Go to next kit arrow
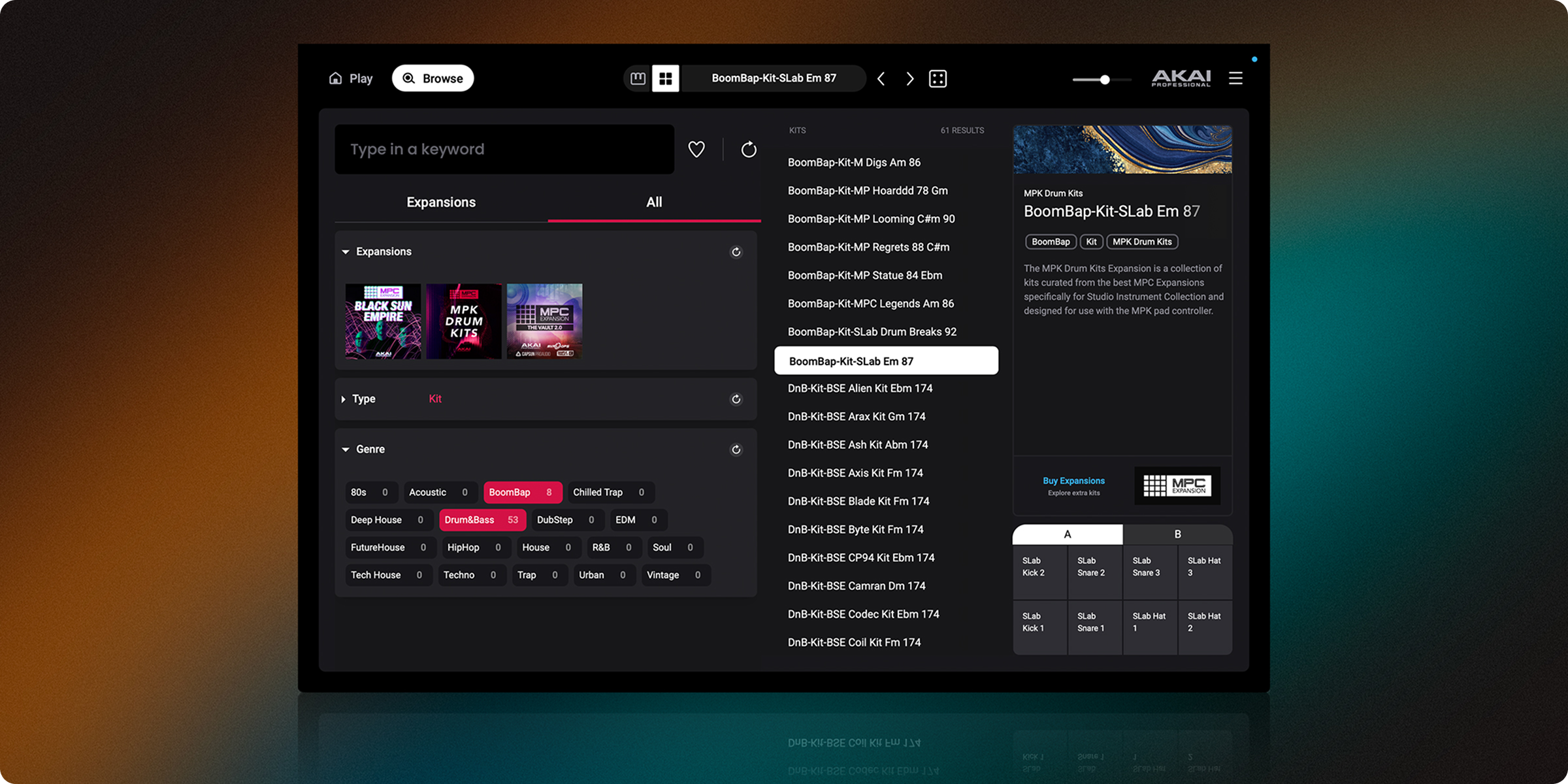This screenshot has height=784, width=1568. 910,79
